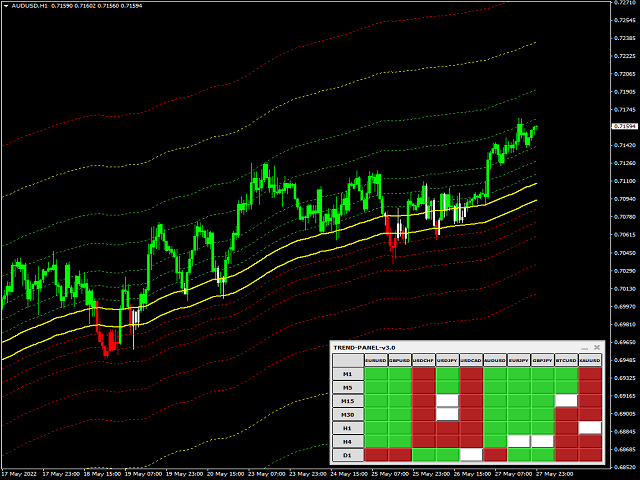Click the red GBPUSD D1 trend cell

coord(400,455)
